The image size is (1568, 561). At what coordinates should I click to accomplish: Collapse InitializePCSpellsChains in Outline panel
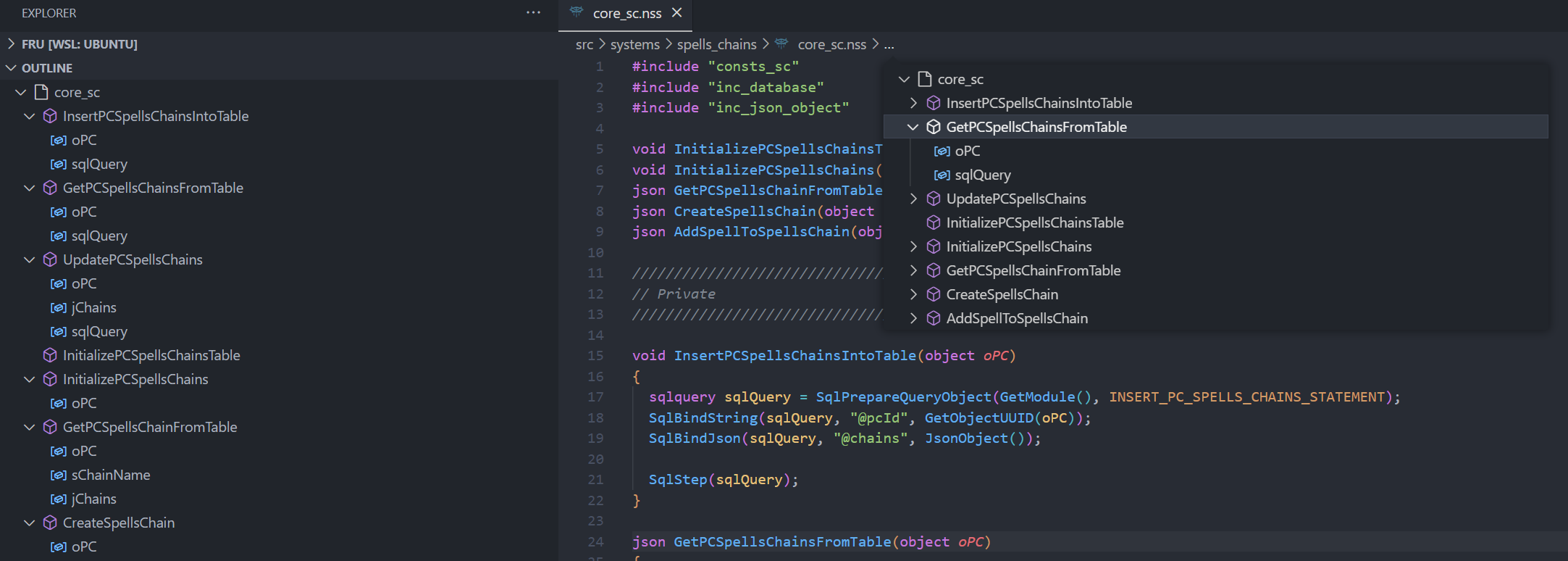30,379
